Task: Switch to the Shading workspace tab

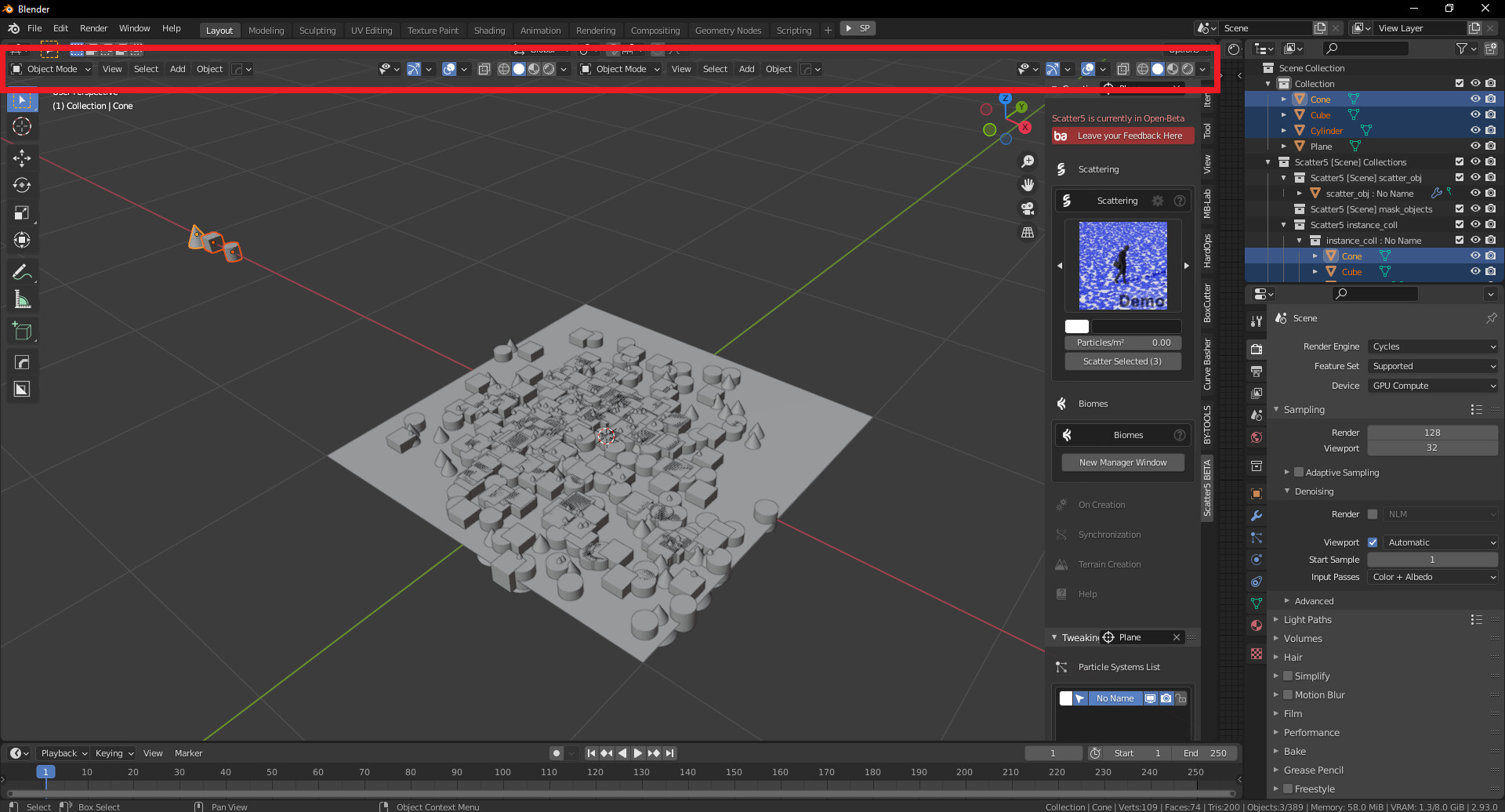Action: 489,30
